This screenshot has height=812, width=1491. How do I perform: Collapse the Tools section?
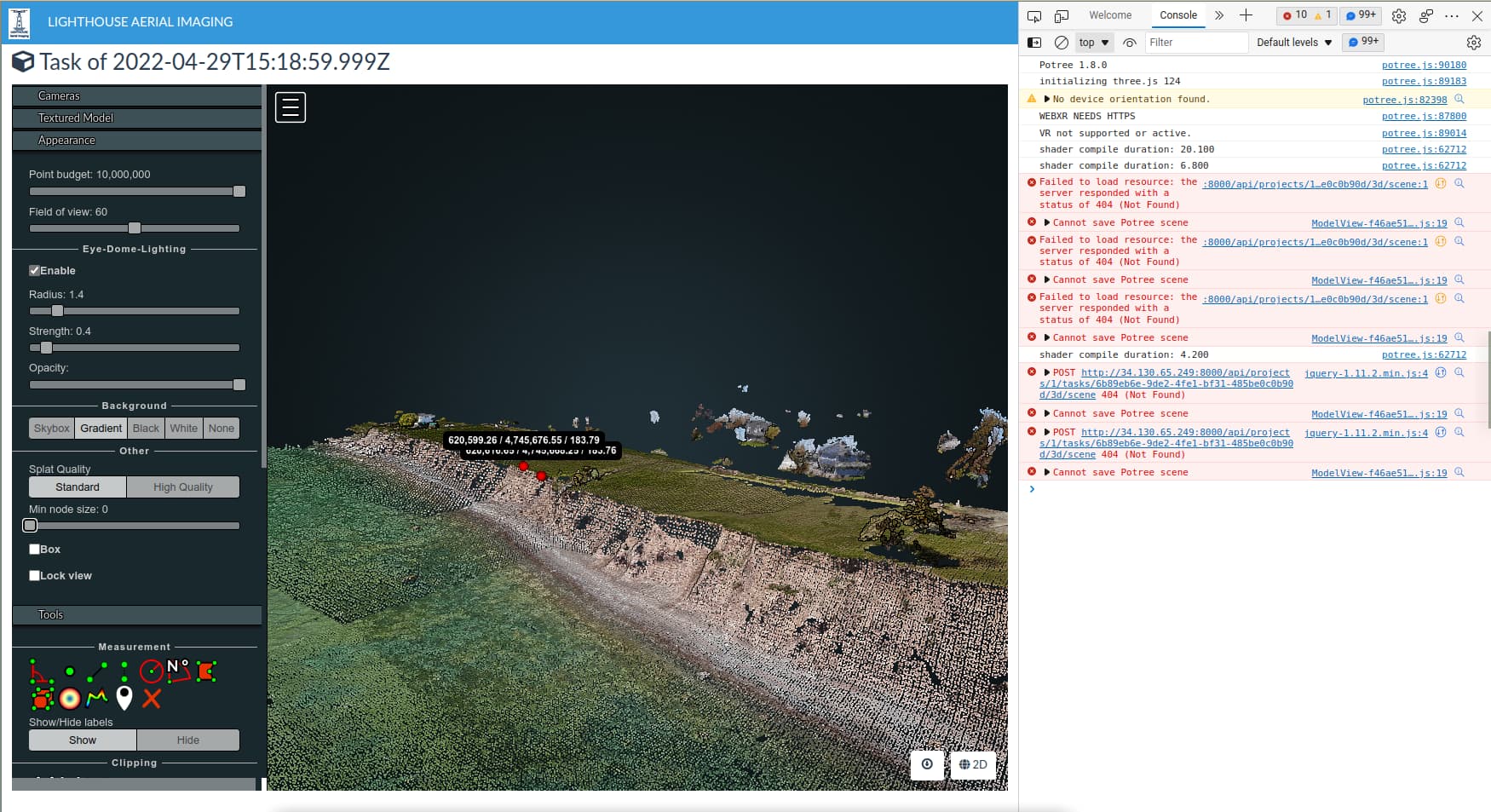(x=136, y=614)
